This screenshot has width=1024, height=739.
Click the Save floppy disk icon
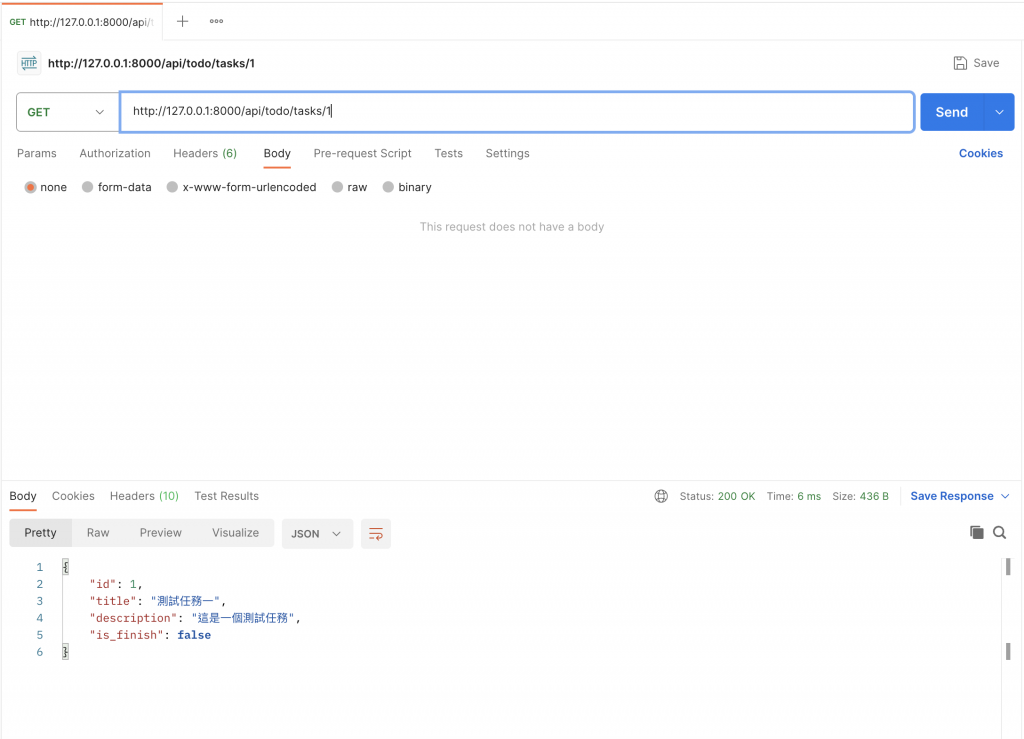tap(960, 63)
